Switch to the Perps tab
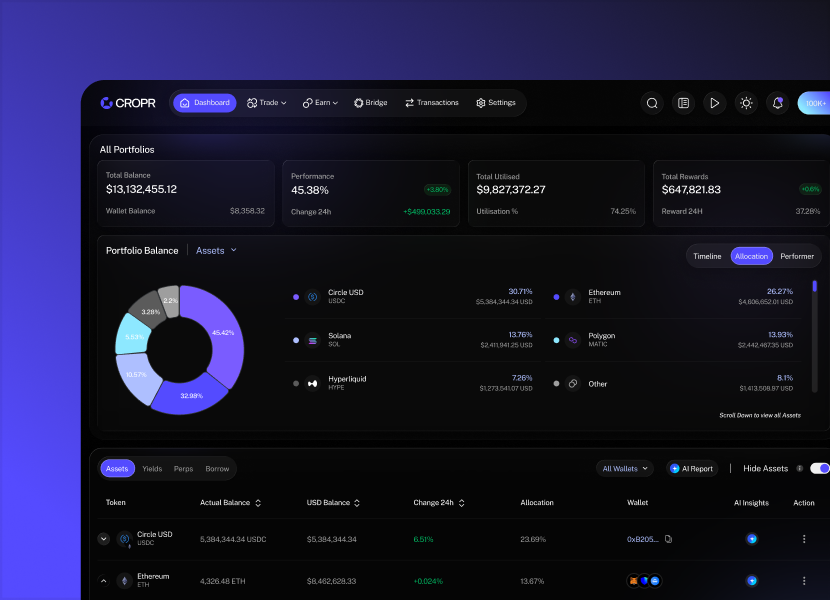Image resolution: width=830 pixels, height=600 pixels. 183,469
